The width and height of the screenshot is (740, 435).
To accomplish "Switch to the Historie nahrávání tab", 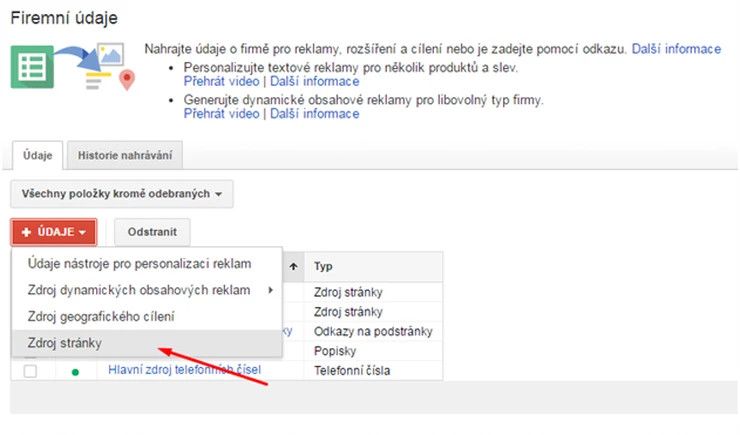I will click(x=125, y=155).
